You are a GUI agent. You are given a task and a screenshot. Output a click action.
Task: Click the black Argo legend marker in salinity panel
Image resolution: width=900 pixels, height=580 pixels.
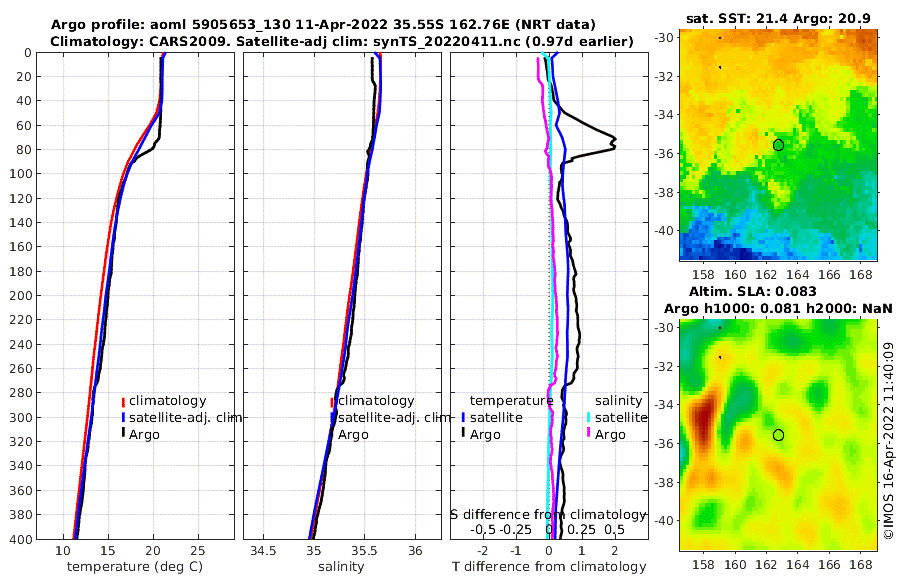pos(332,434)
